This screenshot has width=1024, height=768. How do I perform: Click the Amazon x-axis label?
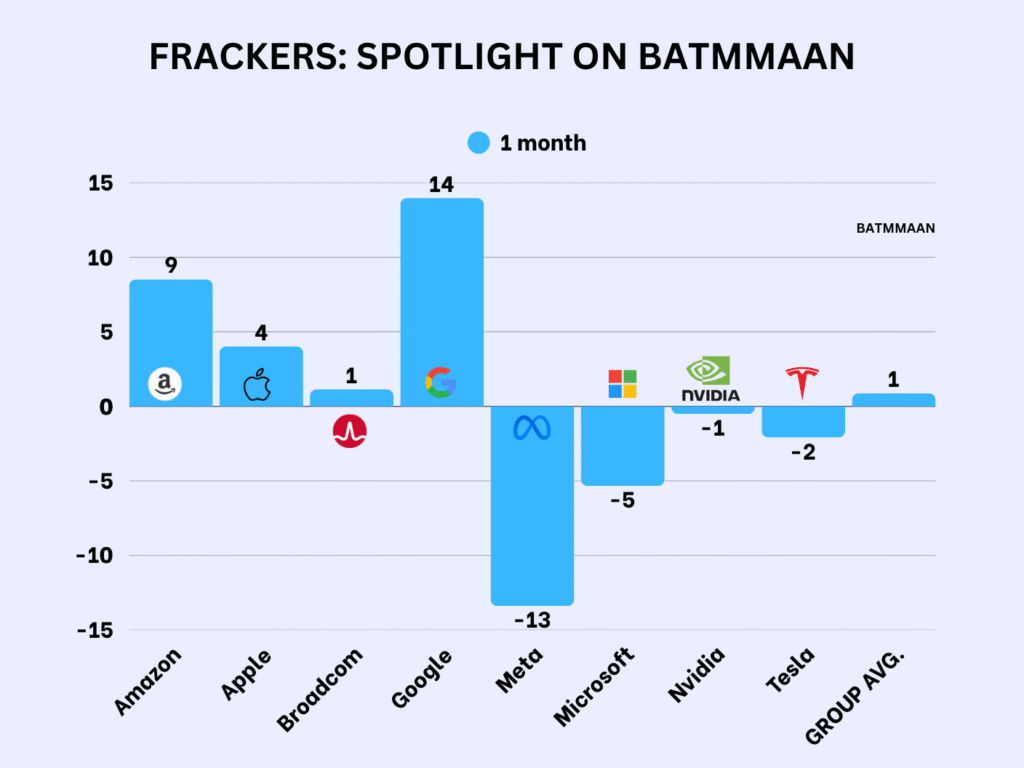(x=150, y=682)
